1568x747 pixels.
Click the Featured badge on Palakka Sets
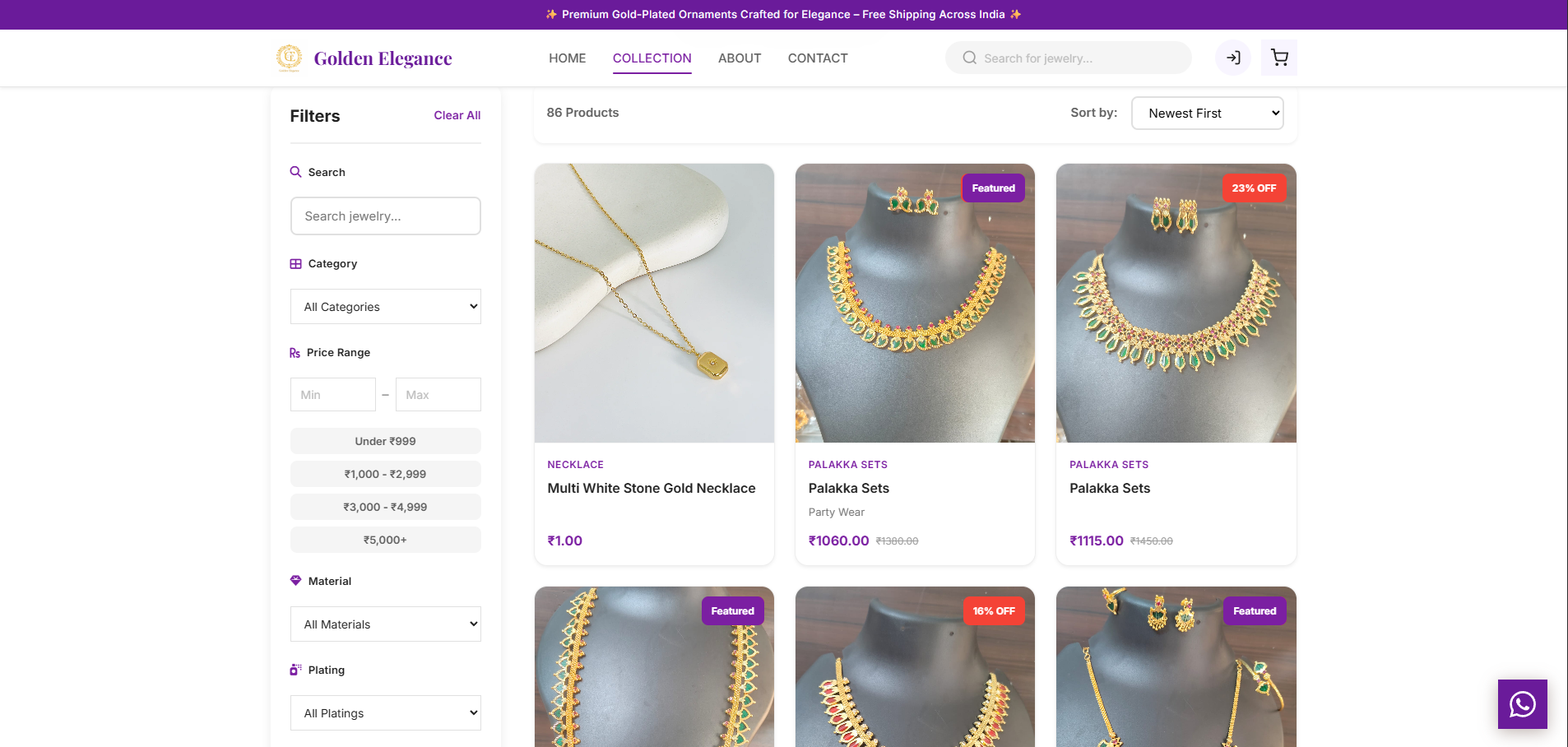(994, 188)
